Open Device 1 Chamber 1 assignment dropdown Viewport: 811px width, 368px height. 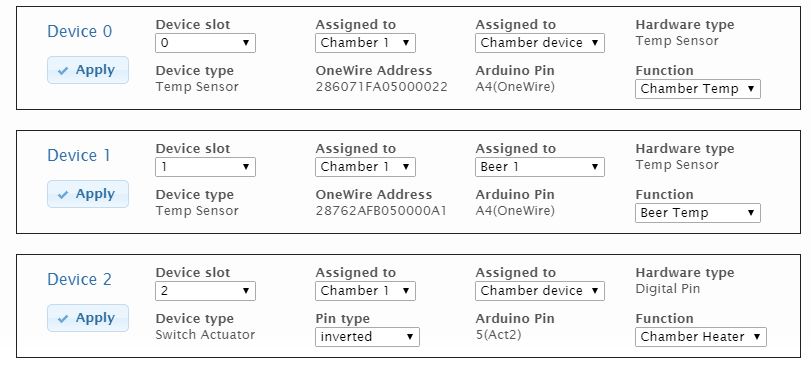pos(365,167)
